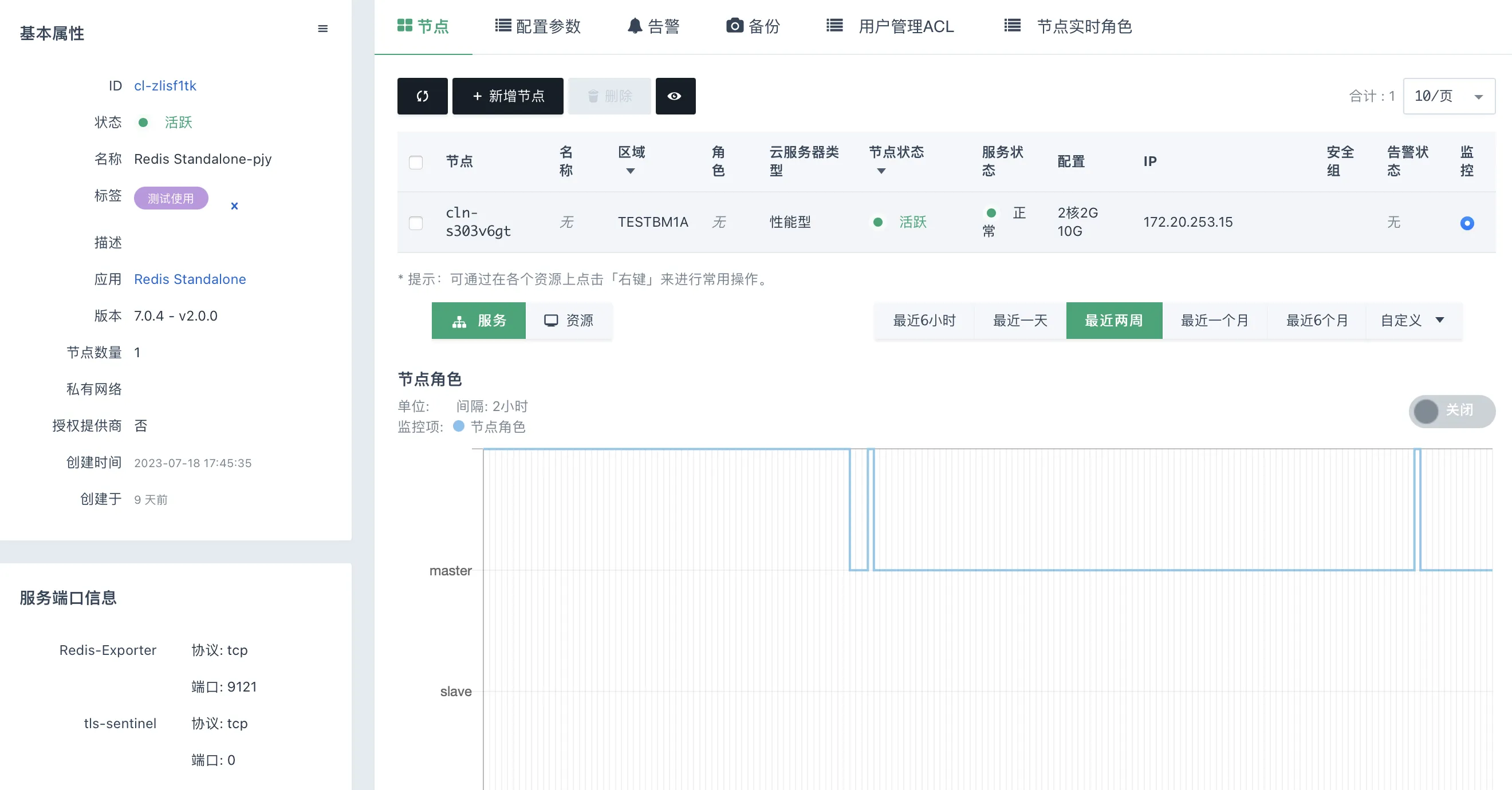The height and width of the screenshot is (790, 1512).
Task: Check the row checkbox for cln-s303v6gt
Action: (x=416, y=222)
